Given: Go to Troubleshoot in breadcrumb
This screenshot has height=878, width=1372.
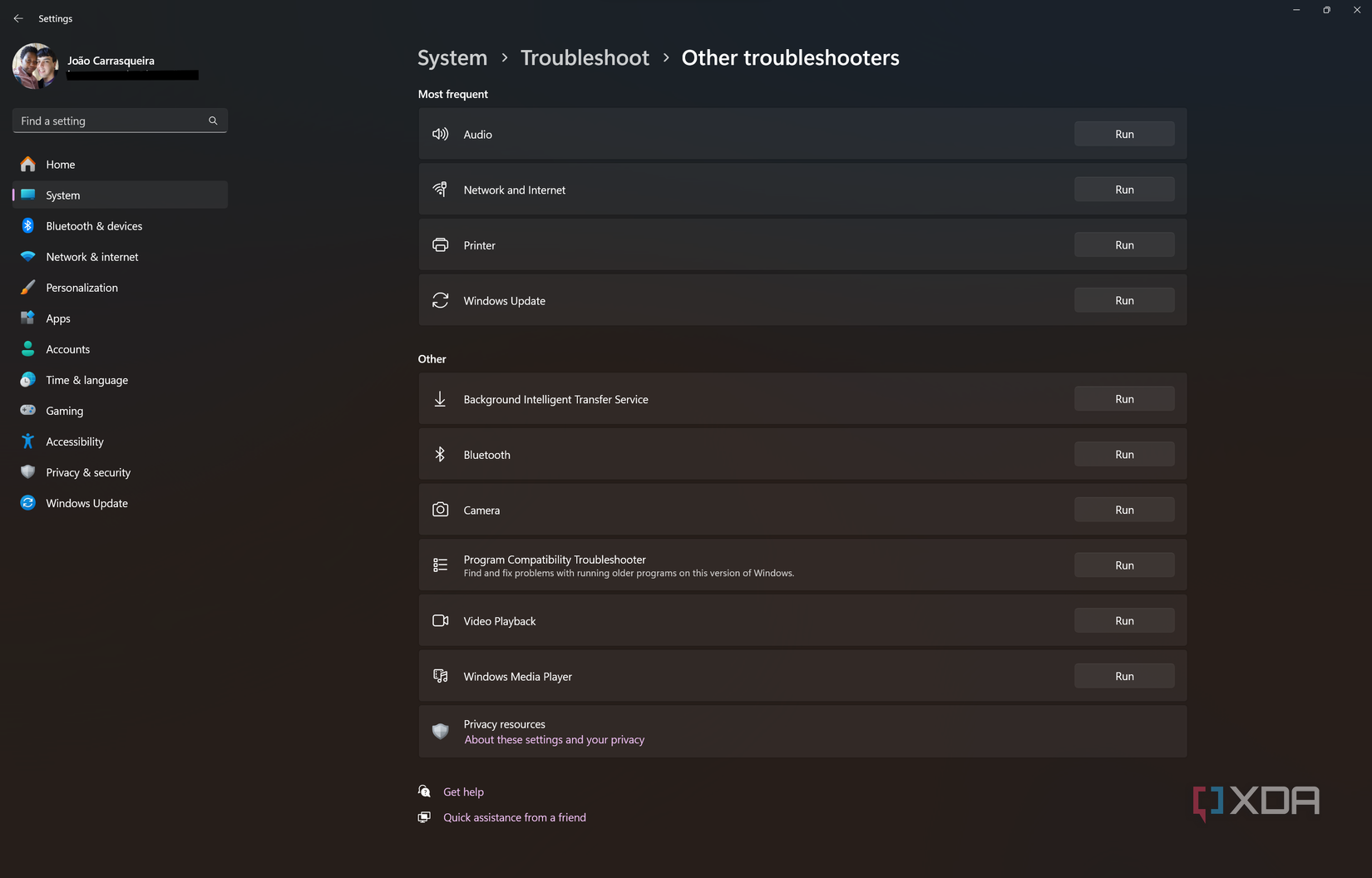Looking at the screenshot, I should (x=585, y=57).
